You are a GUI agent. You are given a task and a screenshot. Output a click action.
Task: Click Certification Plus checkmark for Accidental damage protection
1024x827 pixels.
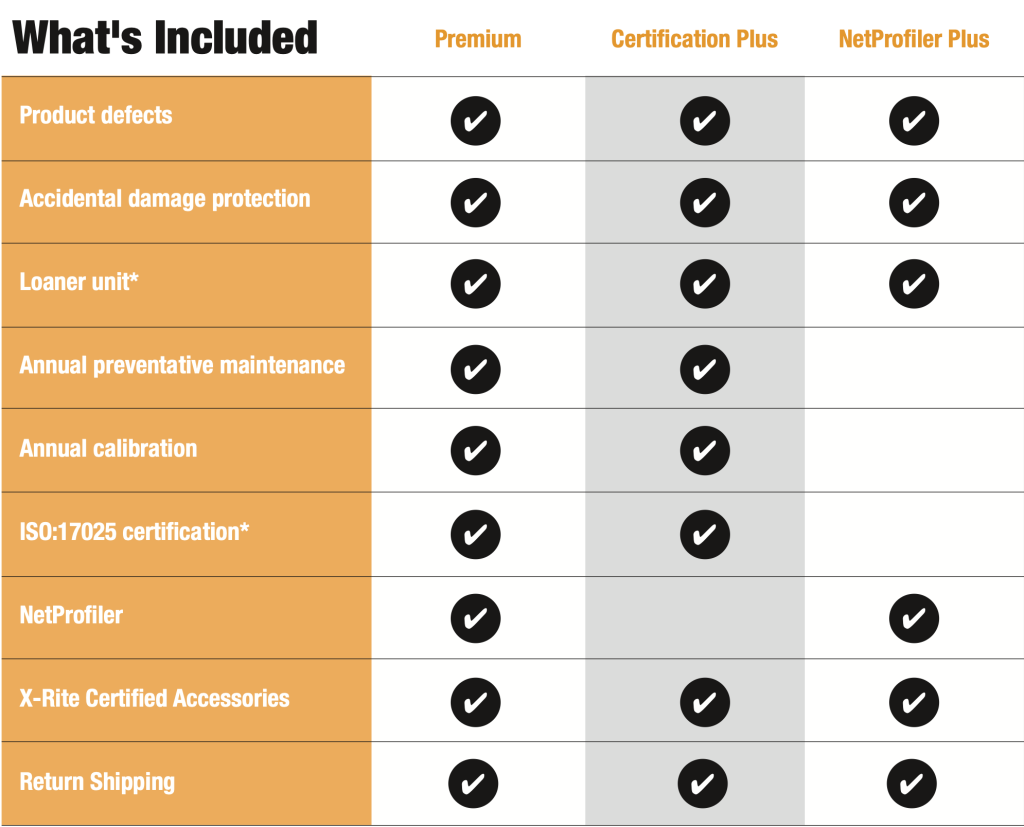[x=704, y=203]
